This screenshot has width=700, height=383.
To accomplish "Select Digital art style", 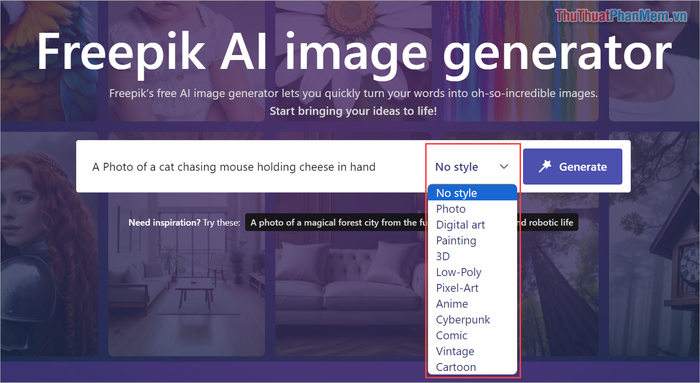I will click(x=472, y=225).
